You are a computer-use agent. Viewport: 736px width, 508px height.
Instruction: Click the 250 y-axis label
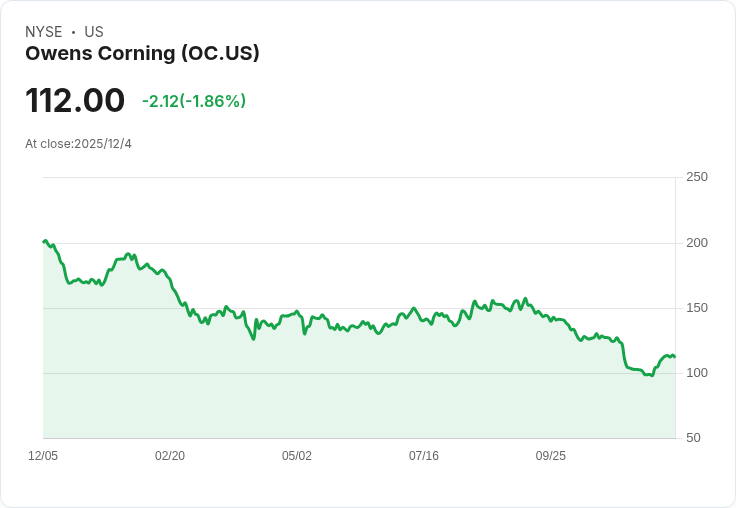697,177
